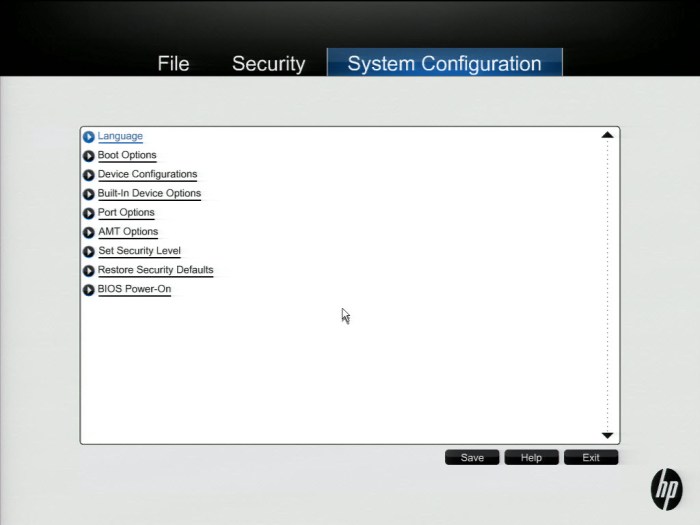Open the Boot Options entry
Screen dimensions: 700x525
(x=127, y=155)
